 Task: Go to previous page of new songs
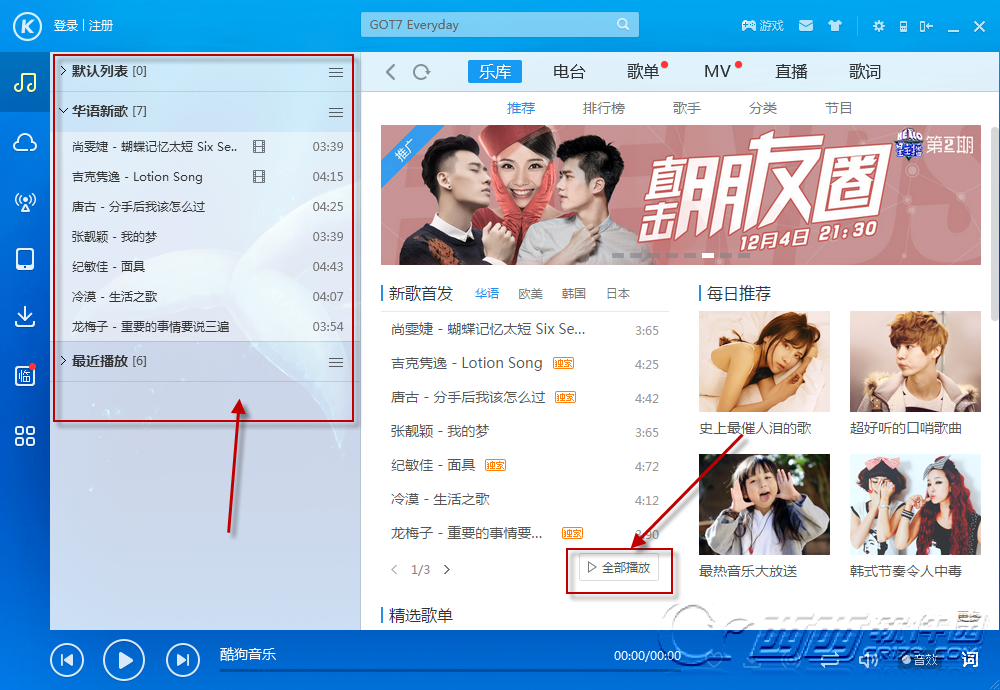click(394, 569)
